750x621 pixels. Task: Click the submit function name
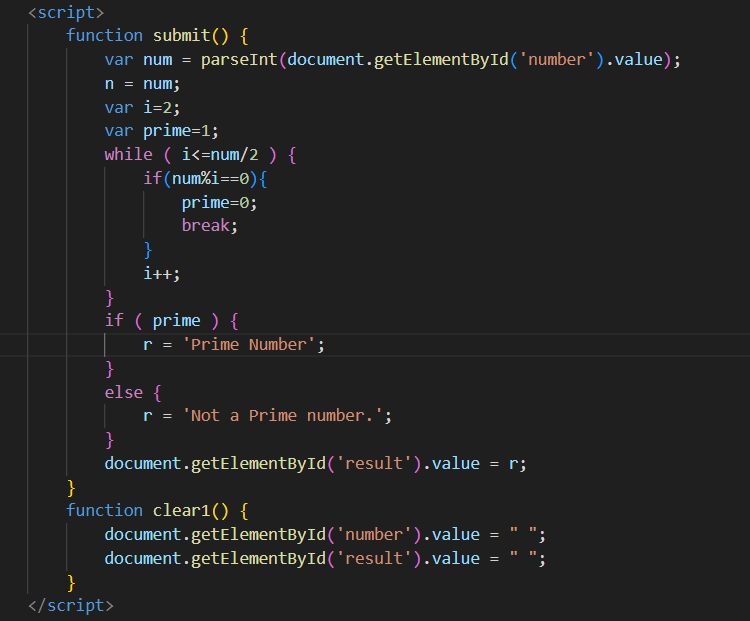(181, 36)
